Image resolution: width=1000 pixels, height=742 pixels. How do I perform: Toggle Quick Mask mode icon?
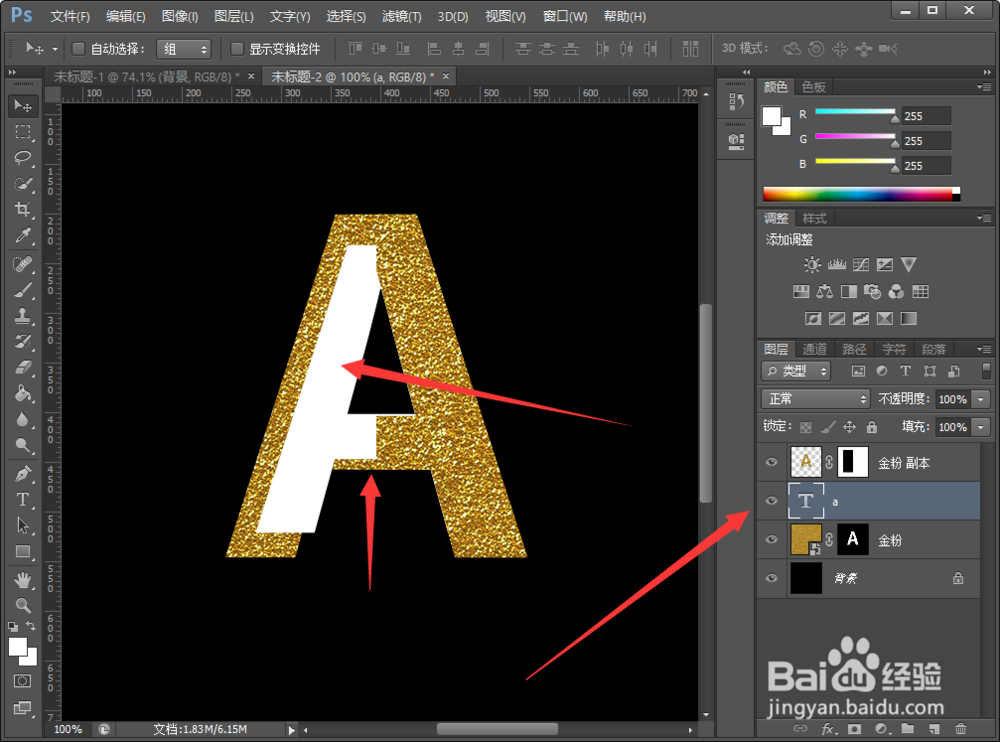point(22,681)
